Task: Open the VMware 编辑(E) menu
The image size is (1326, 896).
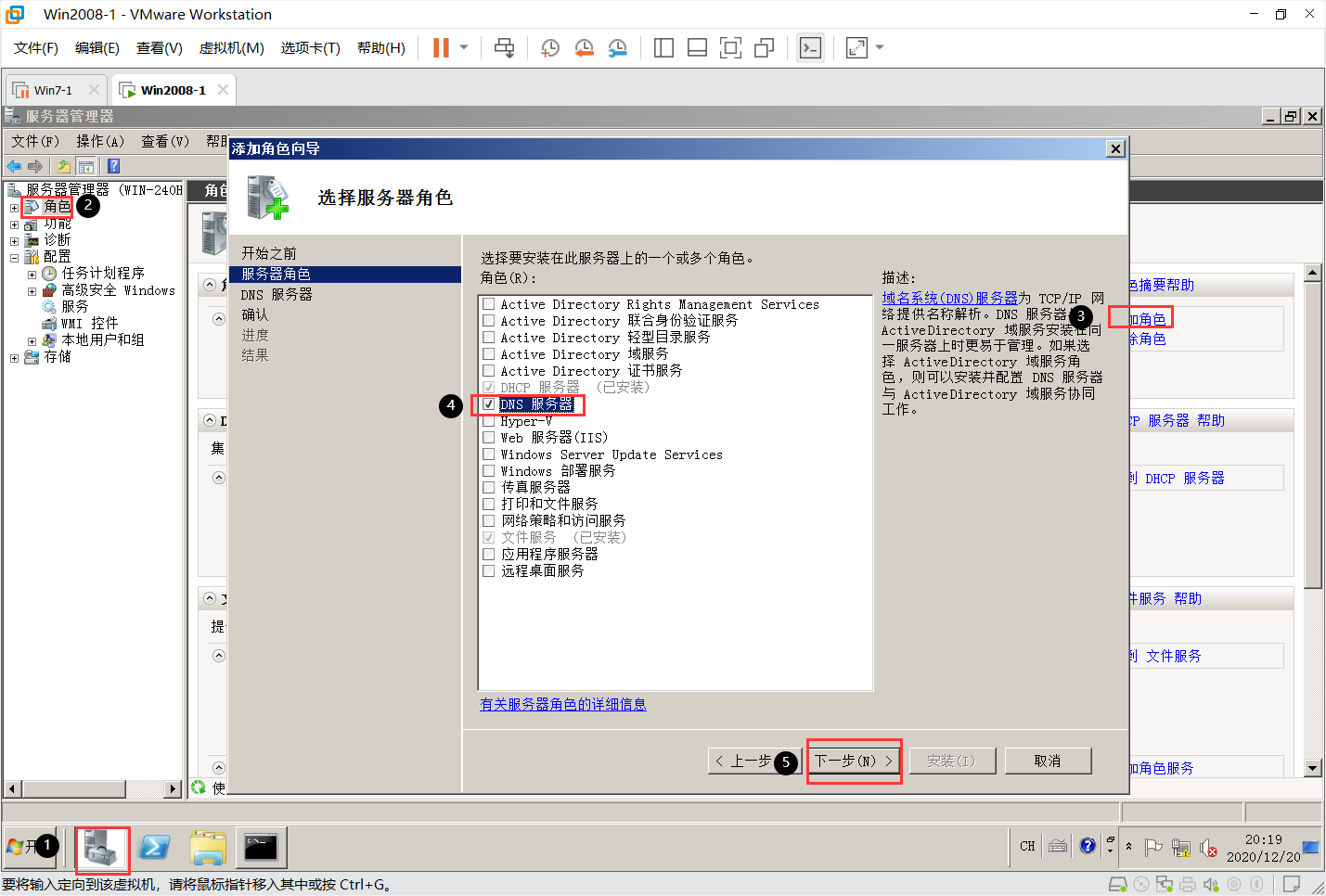Action: coord(97,47)
